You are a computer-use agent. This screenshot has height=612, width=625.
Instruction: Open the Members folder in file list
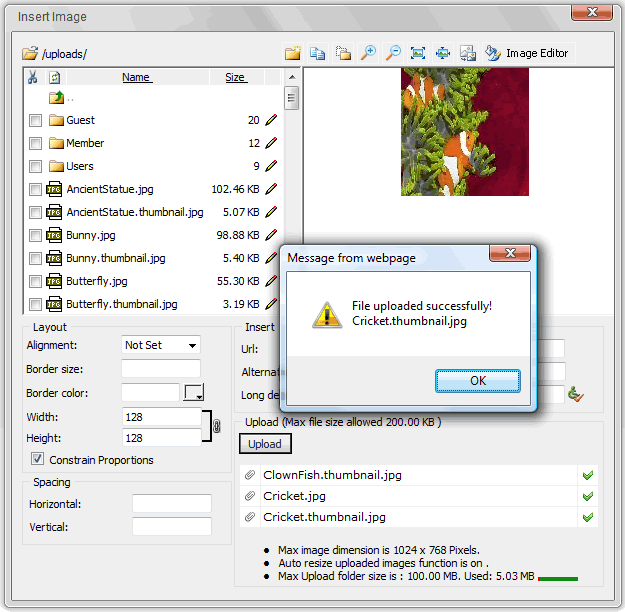point(85,144)
